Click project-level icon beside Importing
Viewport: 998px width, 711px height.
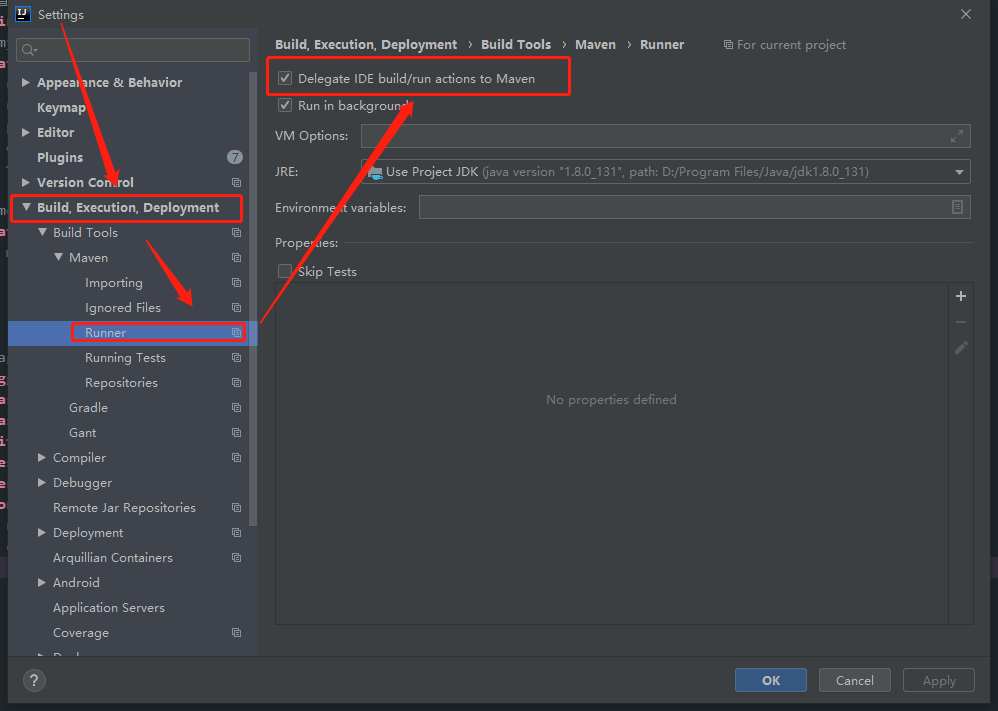pos(236,283)
